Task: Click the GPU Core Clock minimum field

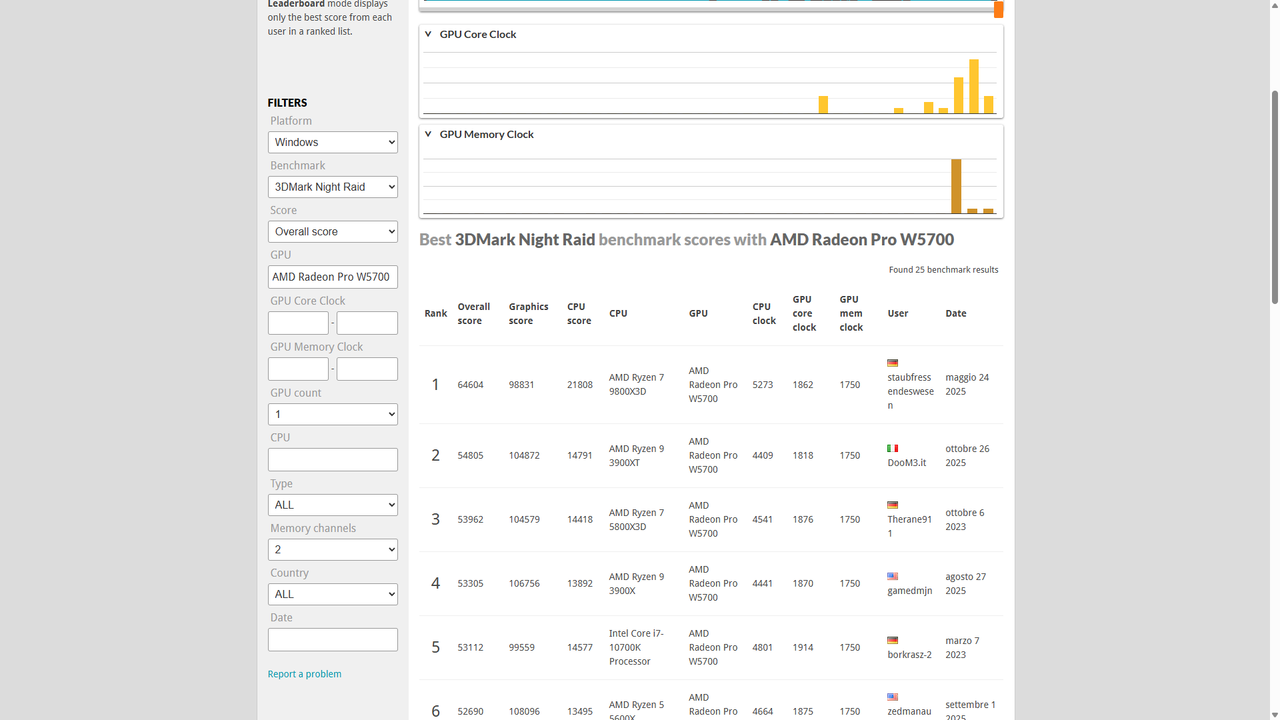Action: pyautogui.click(x=298, y=323)
